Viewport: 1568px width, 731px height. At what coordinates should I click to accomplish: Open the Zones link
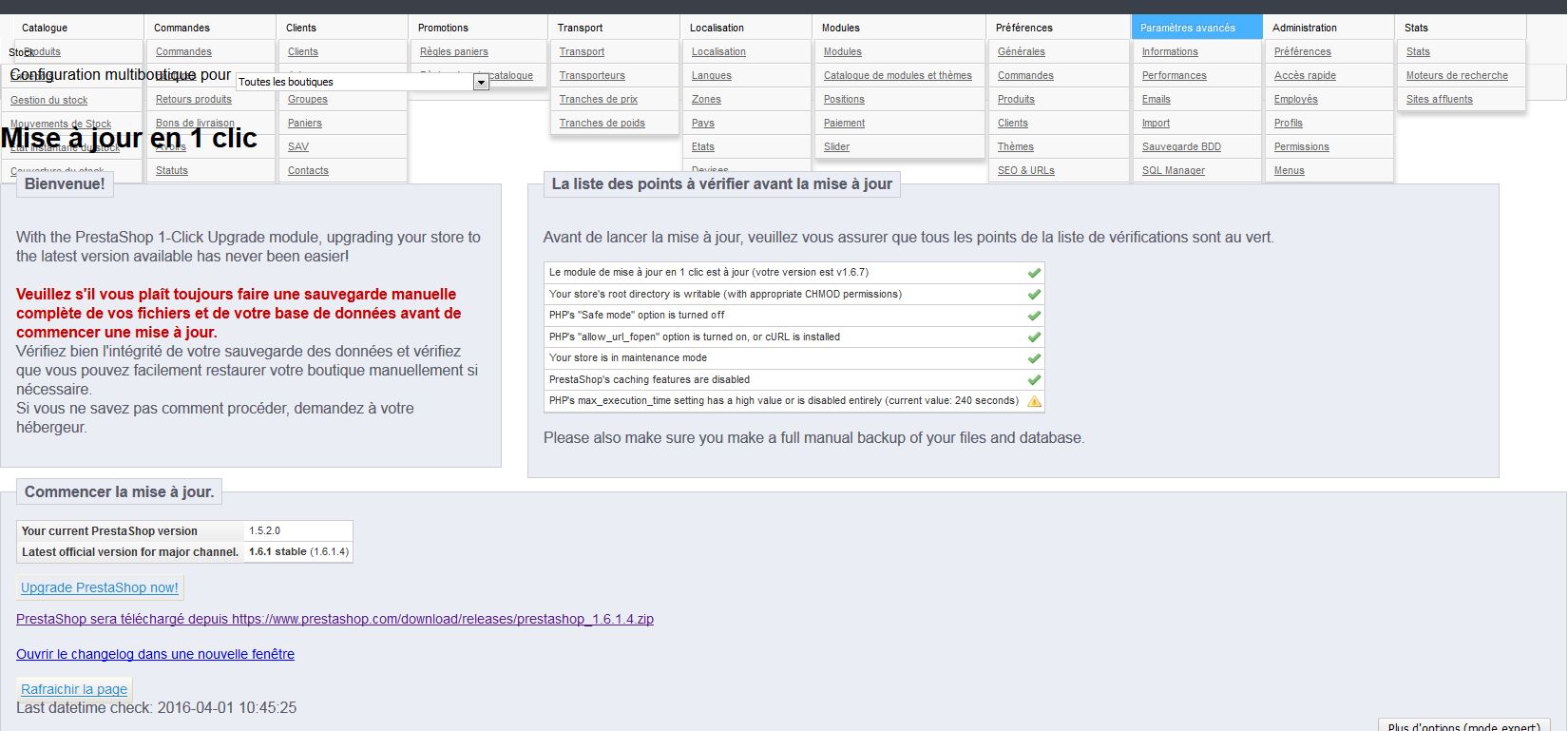(x=706, y=99)
